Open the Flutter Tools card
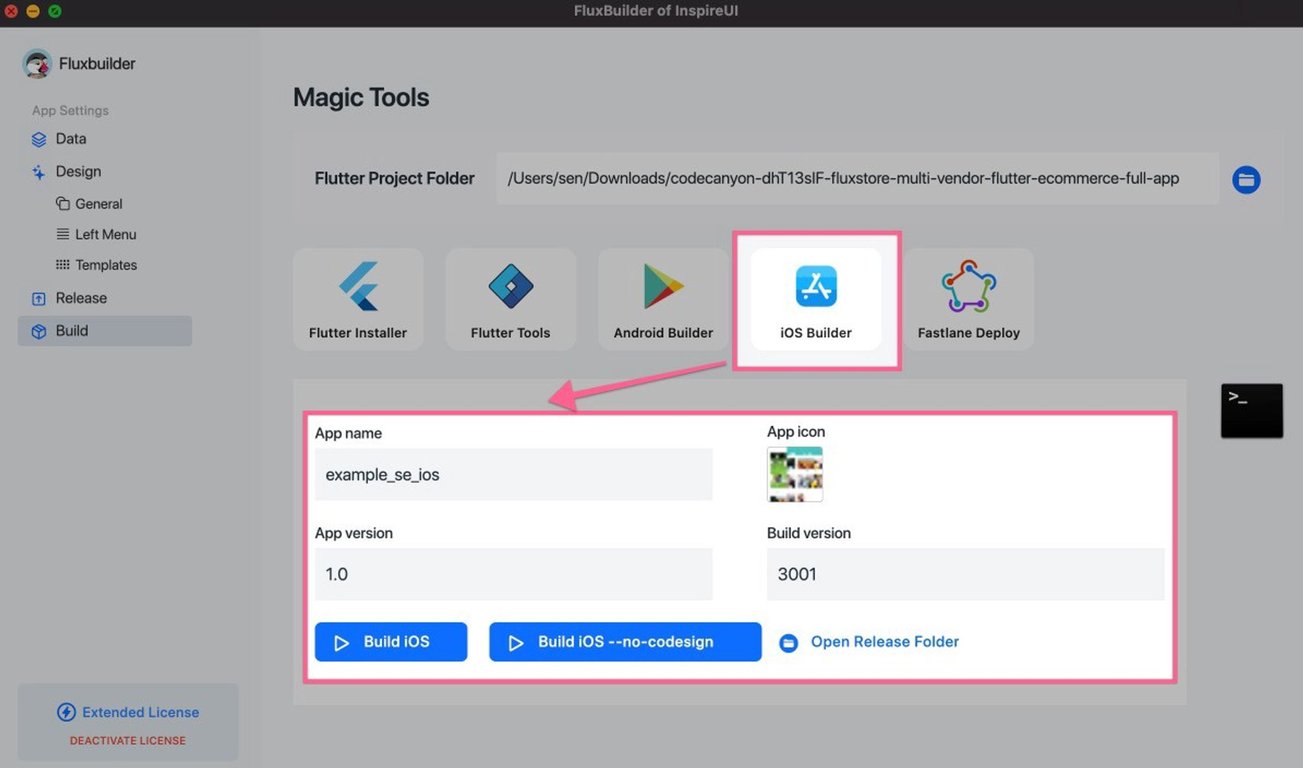 pyautogui.click(x=511, y=300)
